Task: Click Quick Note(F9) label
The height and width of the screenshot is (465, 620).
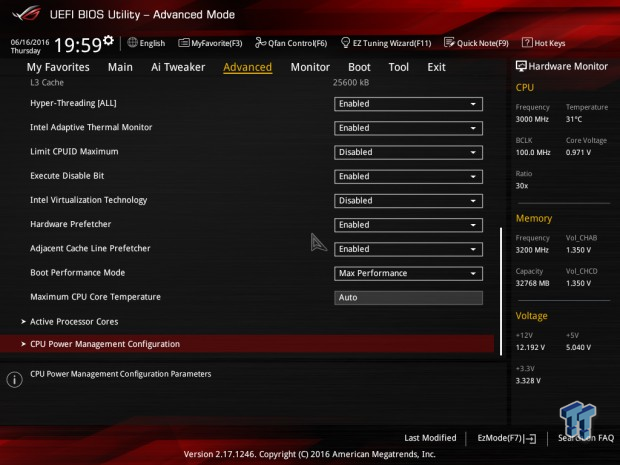Action: (x=483, y=43)
